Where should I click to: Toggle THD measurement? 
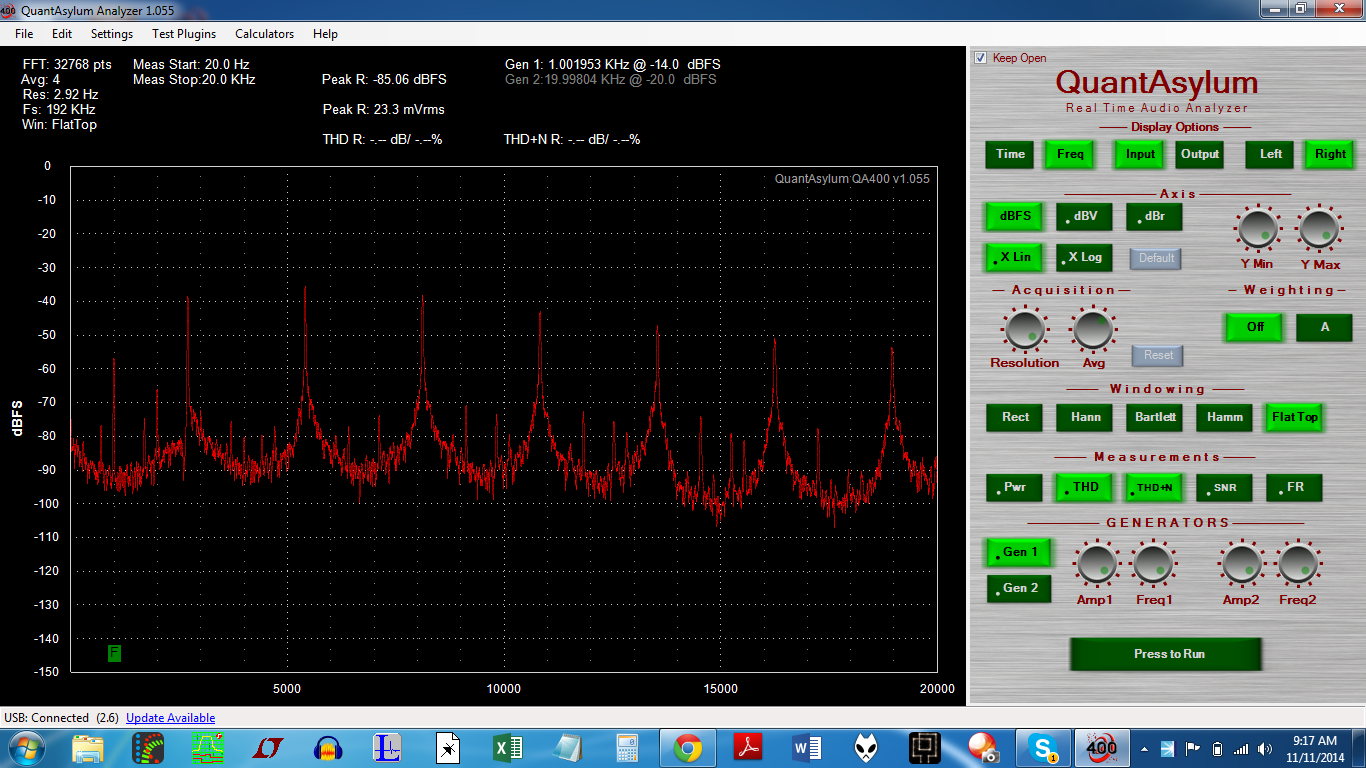point(1084,488)
